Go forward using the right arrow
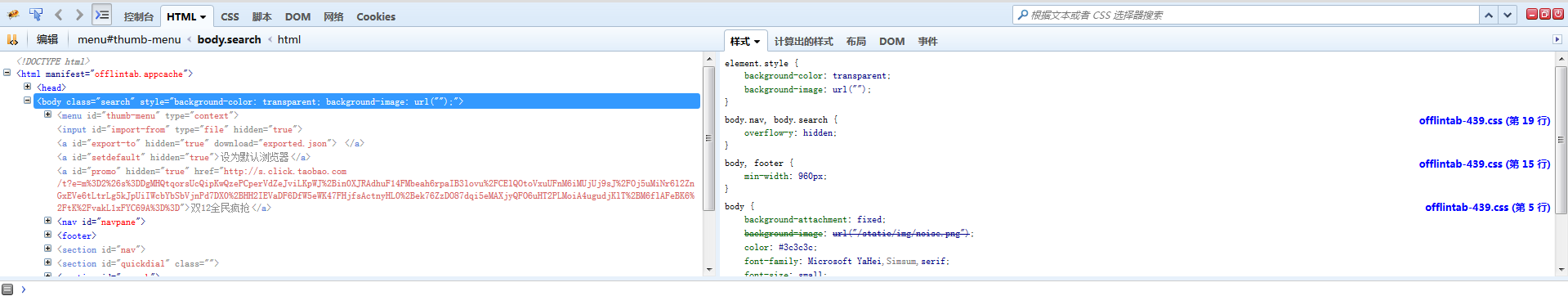 click(x=78, y=15)
